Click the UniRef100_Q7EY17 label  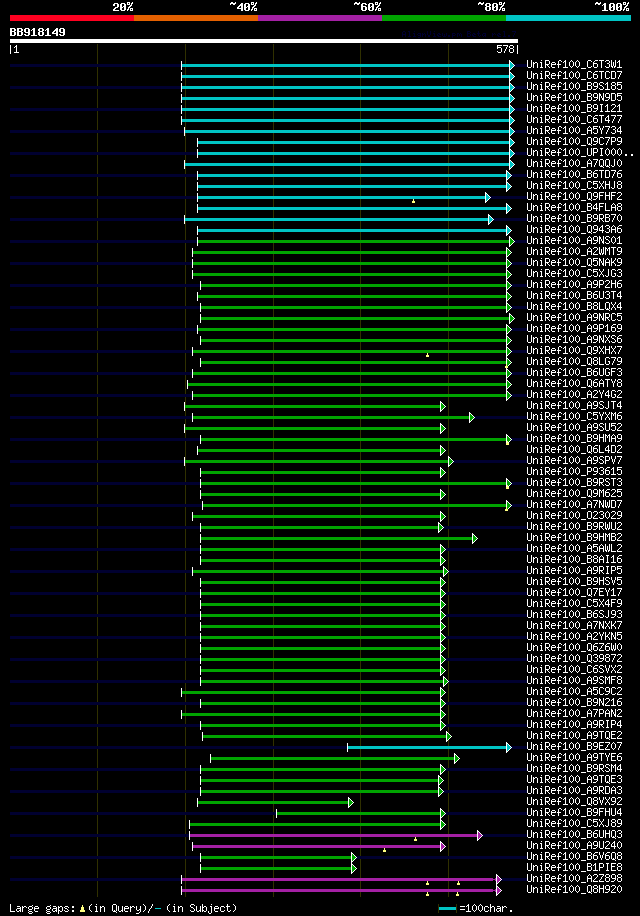tap(574, 593)
